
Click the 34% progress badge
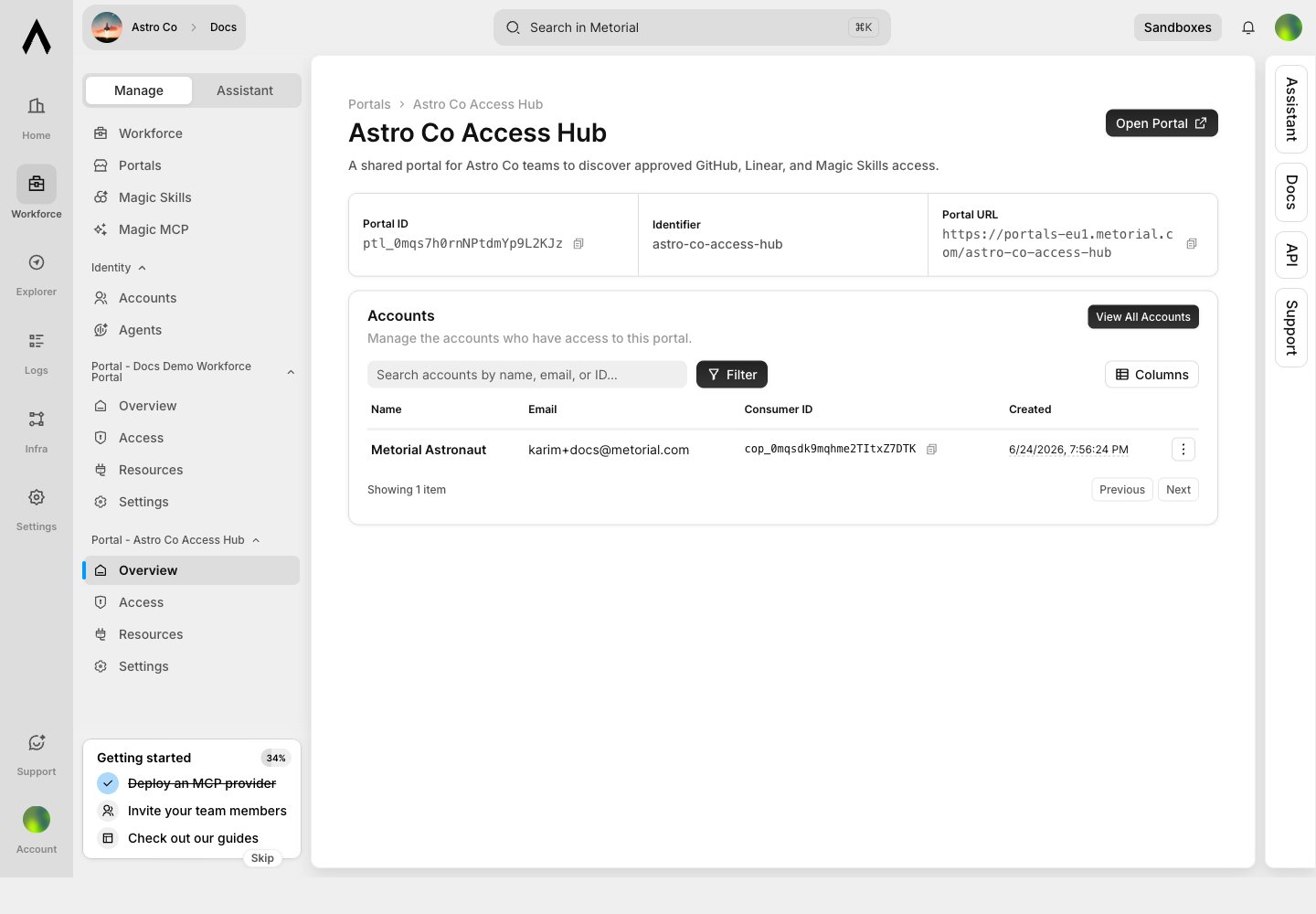click(276, 758)
